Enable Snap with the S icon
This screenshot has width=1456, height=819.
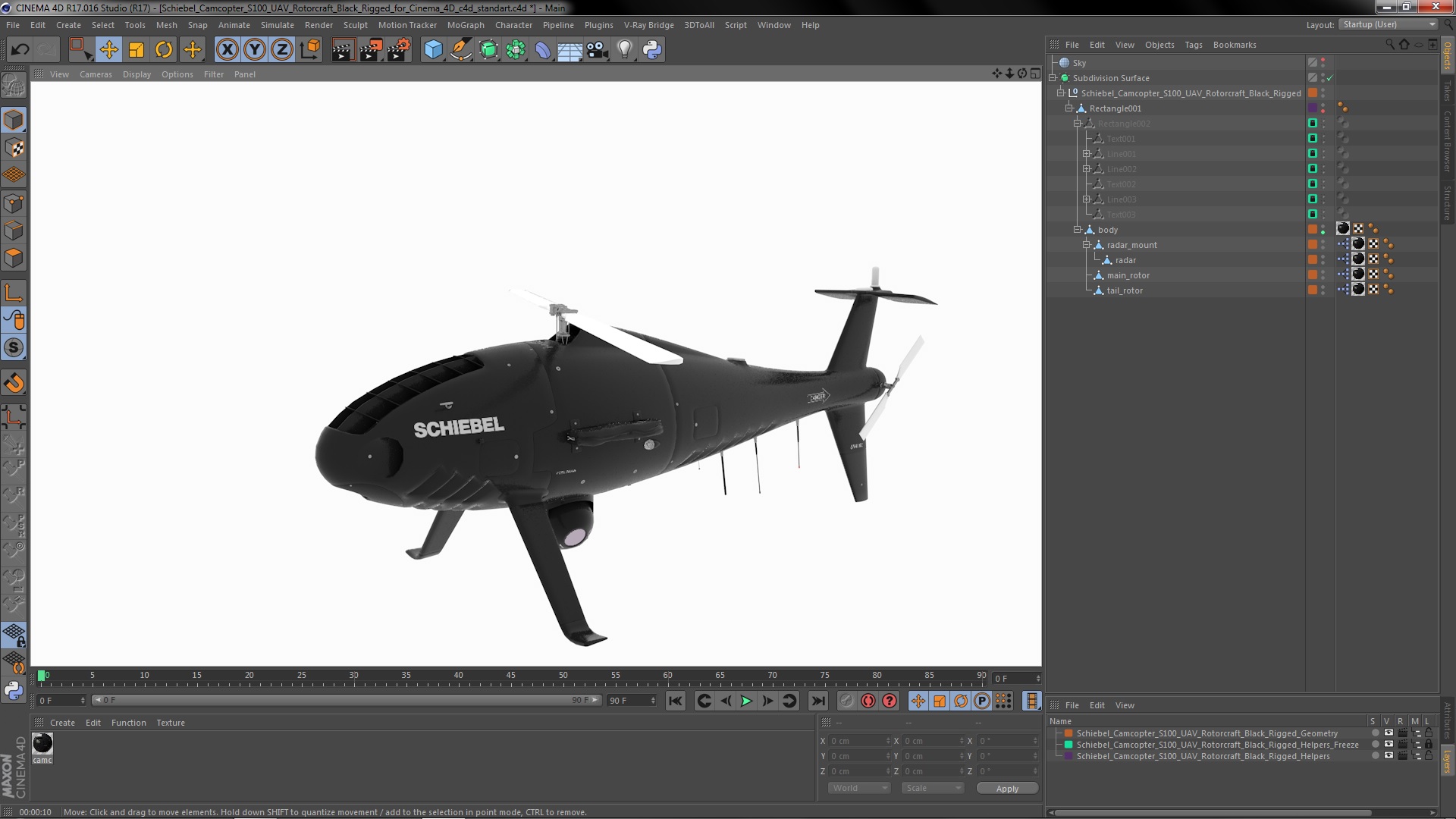click(x=14, y=348)
